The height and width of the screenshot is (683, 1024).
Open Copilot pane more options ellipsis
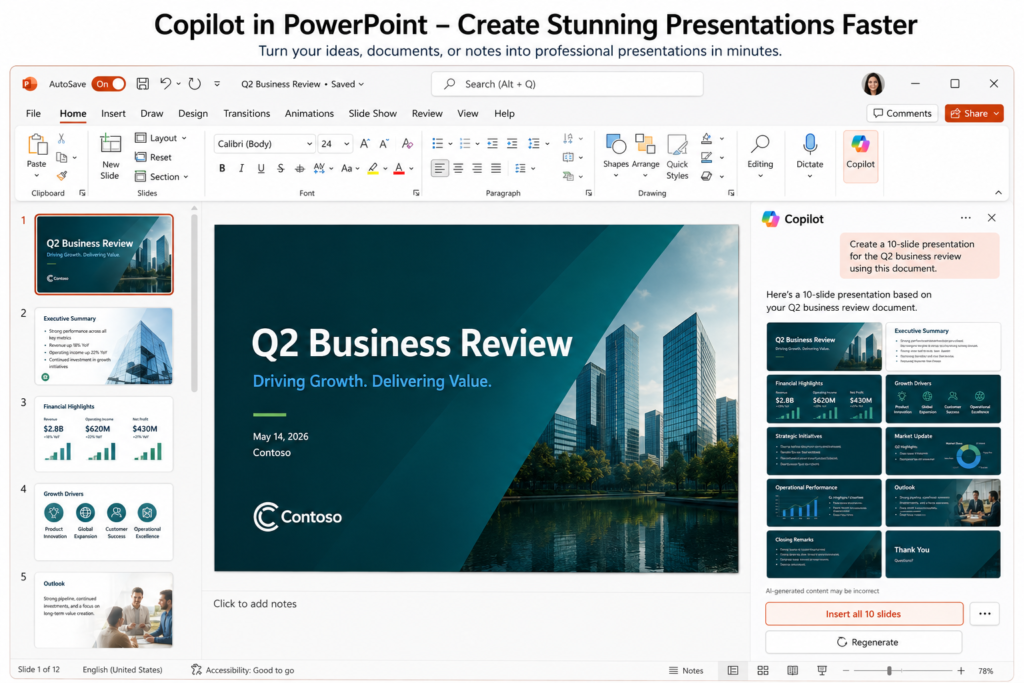point(965,218)
